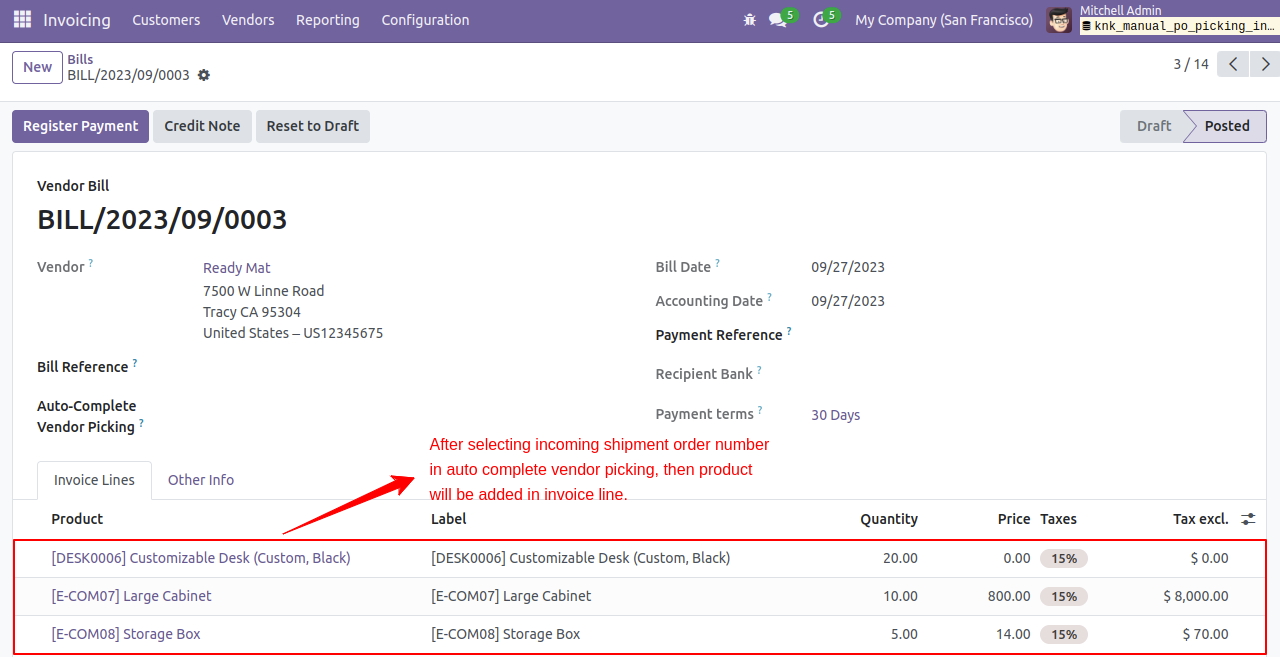1280x657 pixels.
Task: Go to next record arrow
Action: click(1266, 65)
